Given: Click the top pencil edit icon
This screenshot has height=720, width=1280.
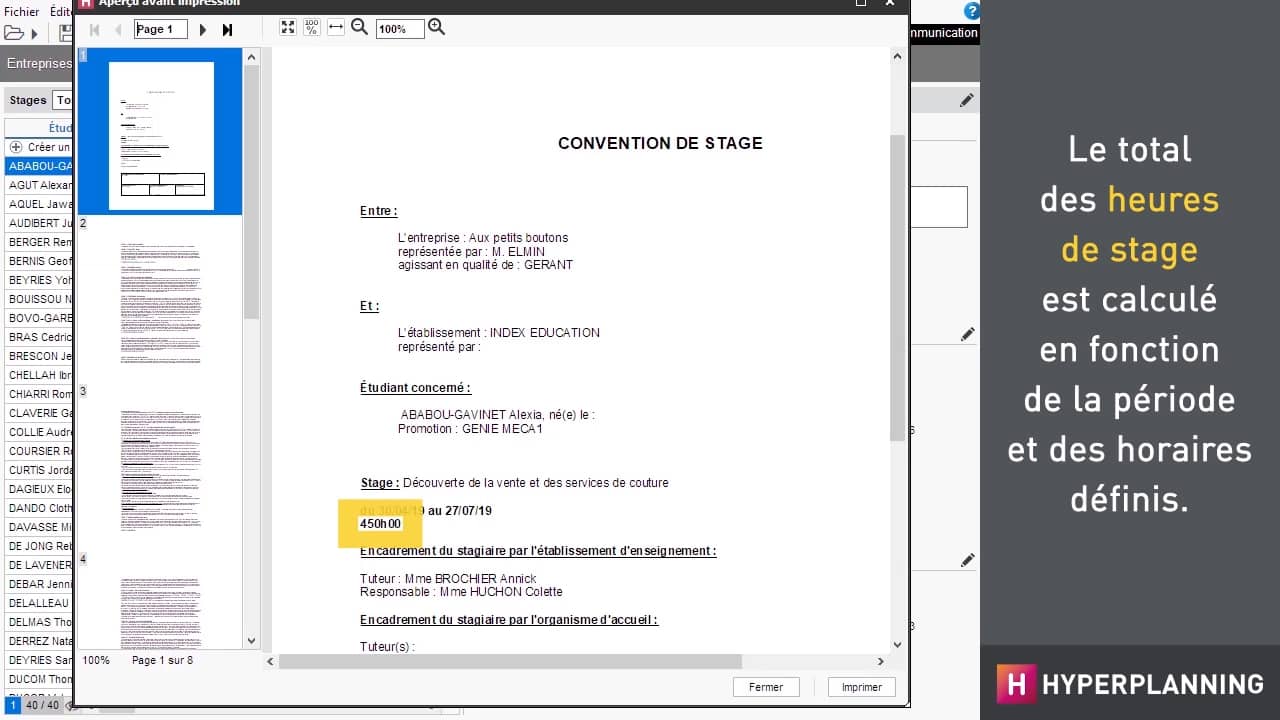Looking at the screenshot, I should click(x=967, y=100).
